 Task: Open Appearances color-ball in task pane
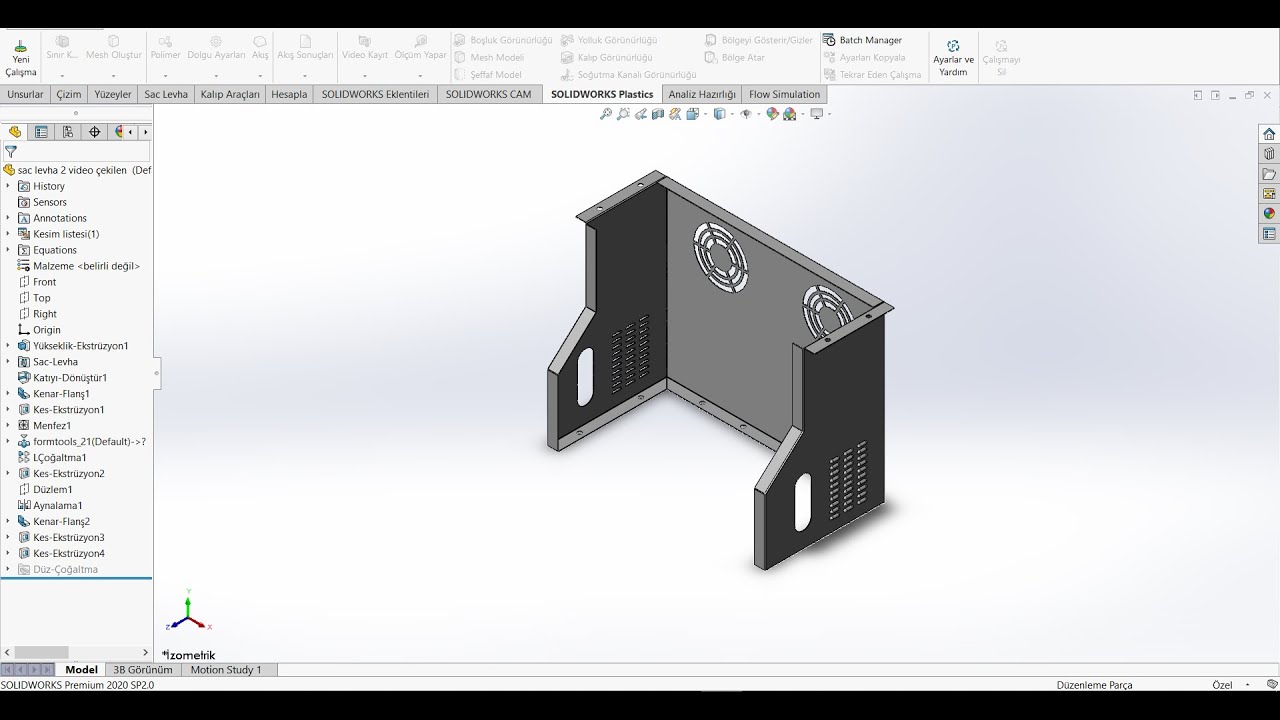(x=1269, y=214)
